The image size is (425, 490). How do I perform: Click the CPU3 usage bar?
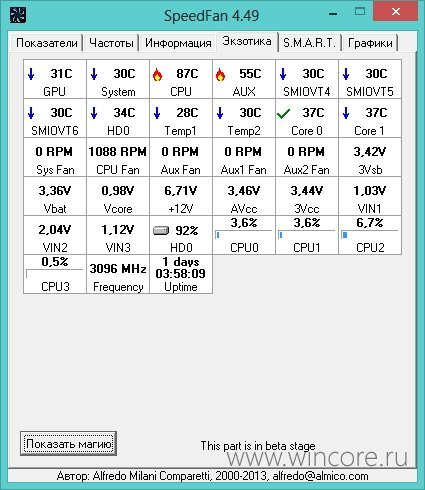tap(54, 274)
